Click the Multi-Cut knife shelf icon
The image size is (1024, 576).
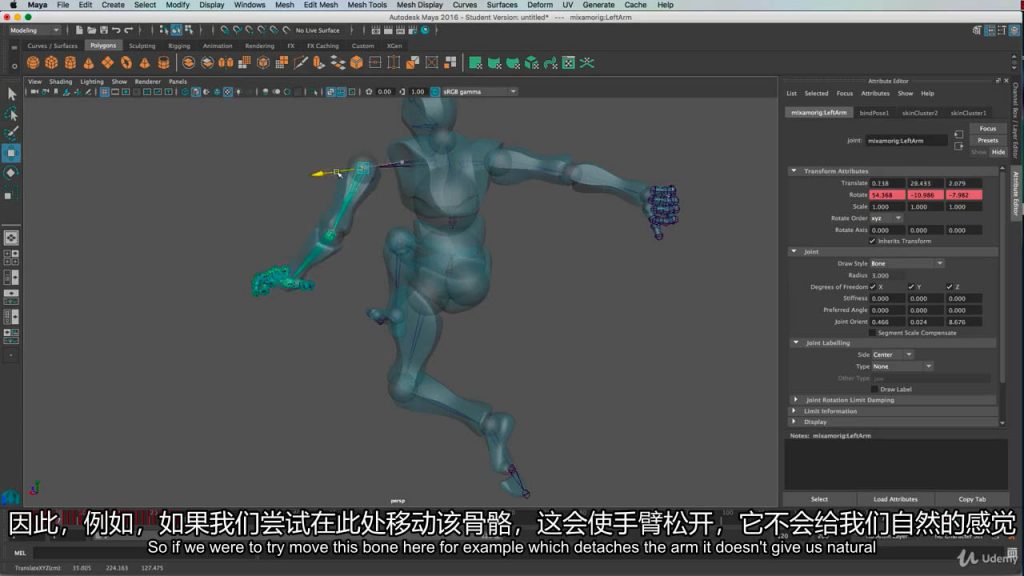tap(300, 63)
